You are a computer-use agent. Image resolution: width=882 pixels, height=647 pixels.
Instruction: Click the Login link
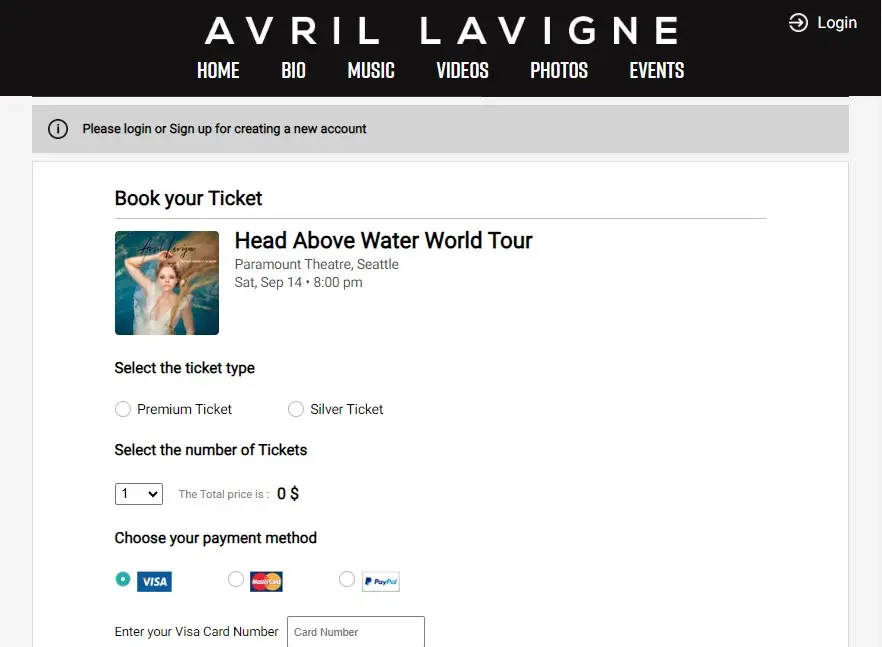coord(837,23)
